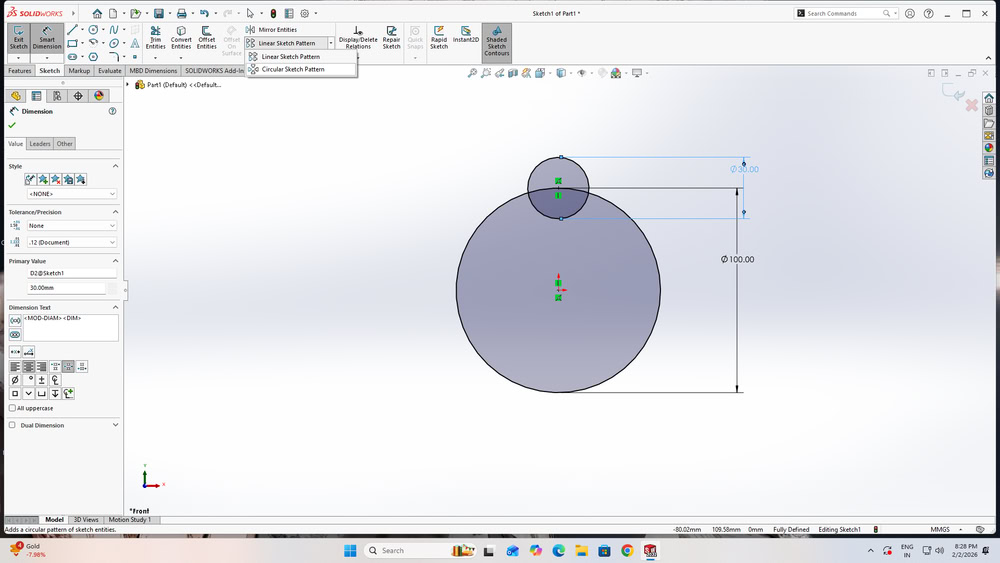
Task: Toggle Rapid Sketch mode
Action: tap(439, 38)
